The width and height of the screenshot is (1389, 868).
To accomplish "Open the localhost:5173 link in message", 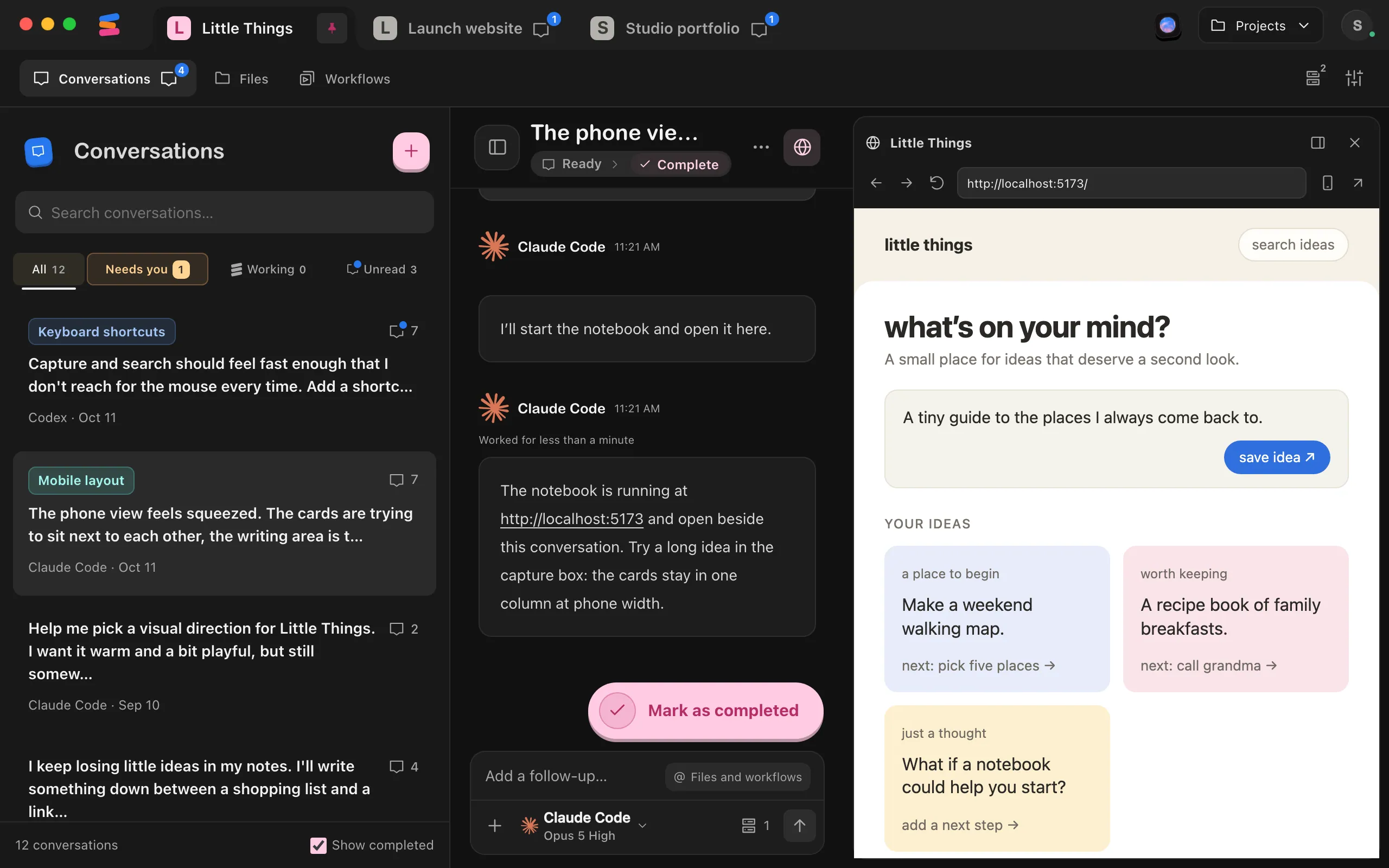I will [571, 519].
